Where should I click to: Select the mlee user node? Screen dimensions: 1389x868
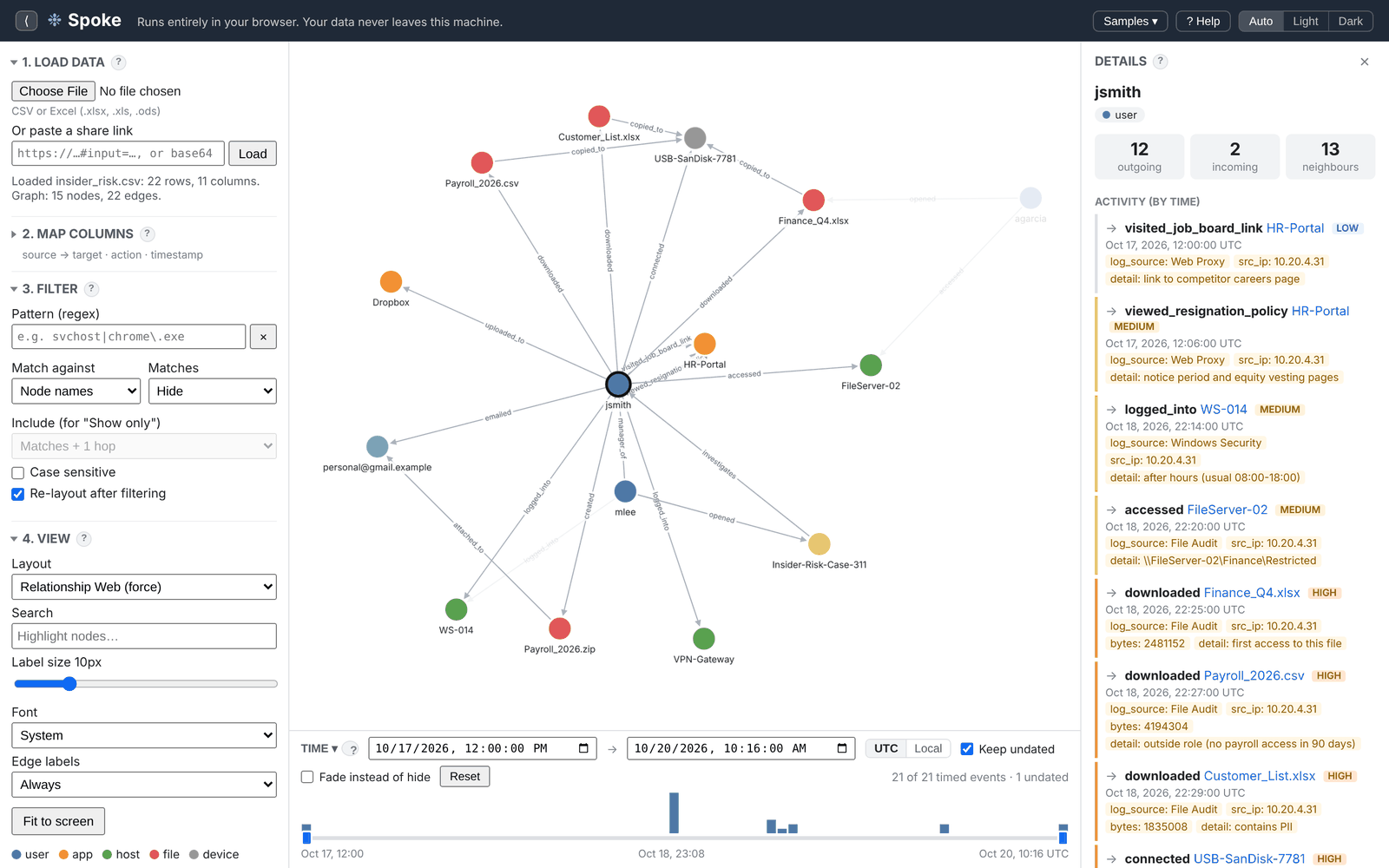click(x=625, y=491)
